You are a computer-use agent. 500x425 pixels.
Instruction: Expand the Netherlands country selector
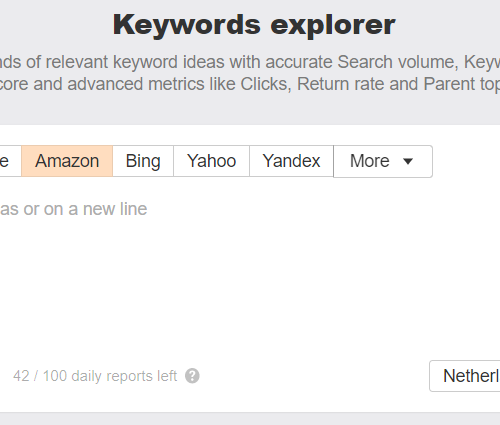pyautogui.click(x=465, y=376)
